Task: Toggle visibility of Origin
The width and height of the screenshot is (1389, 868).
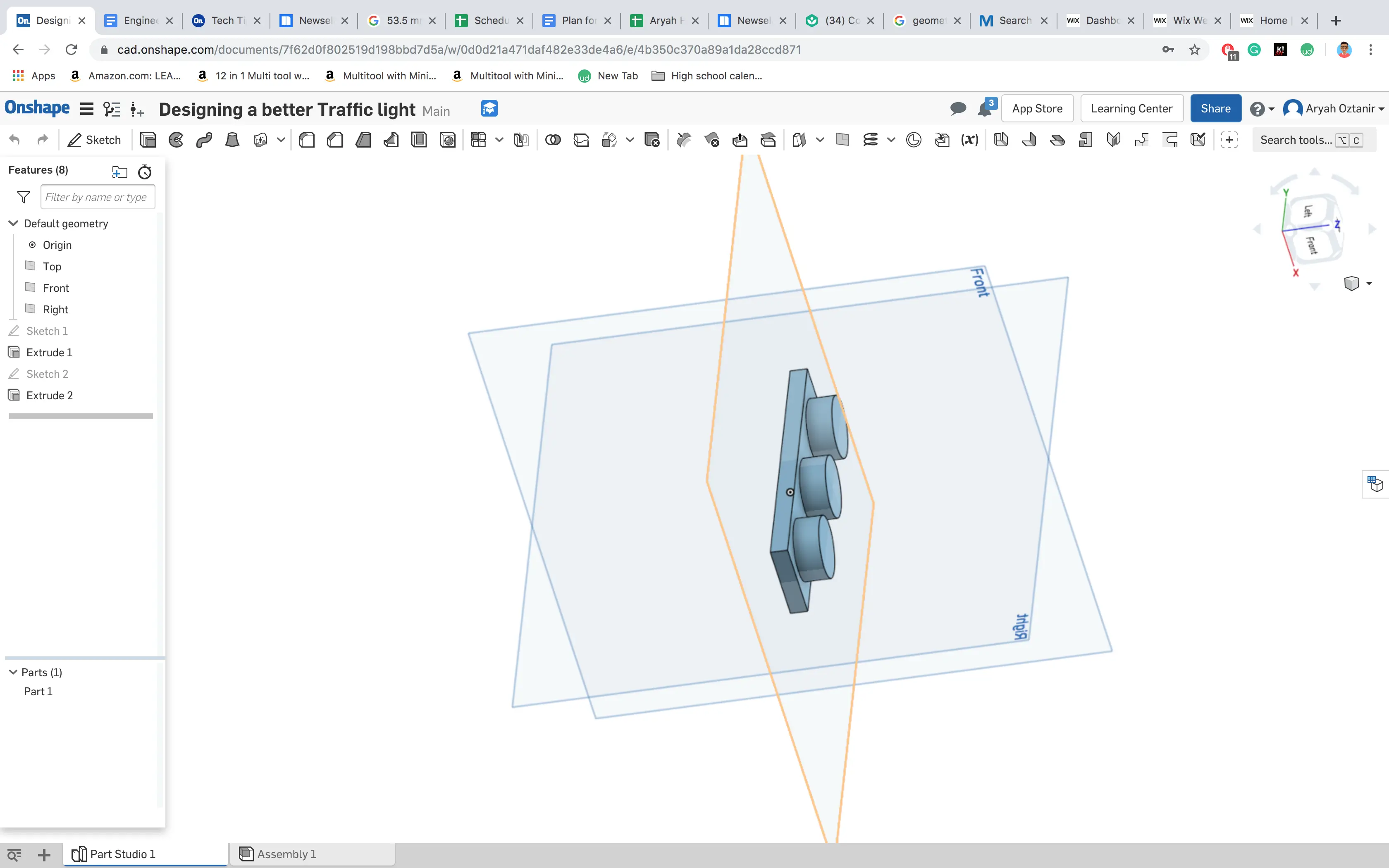Action: pos(32,245)
